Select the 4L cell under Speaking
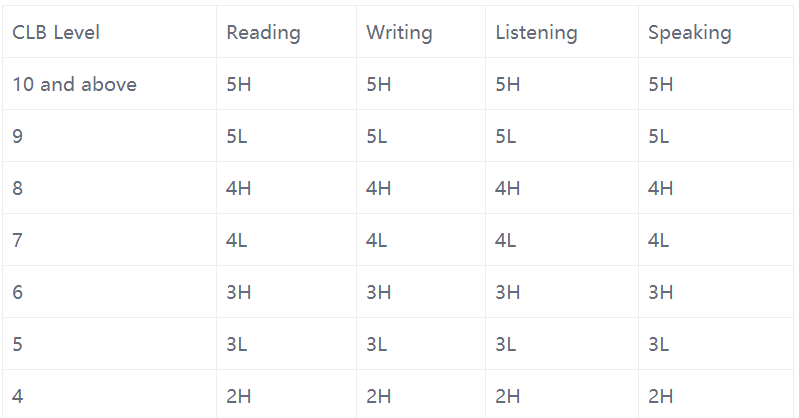 click(x=658, y=241)
